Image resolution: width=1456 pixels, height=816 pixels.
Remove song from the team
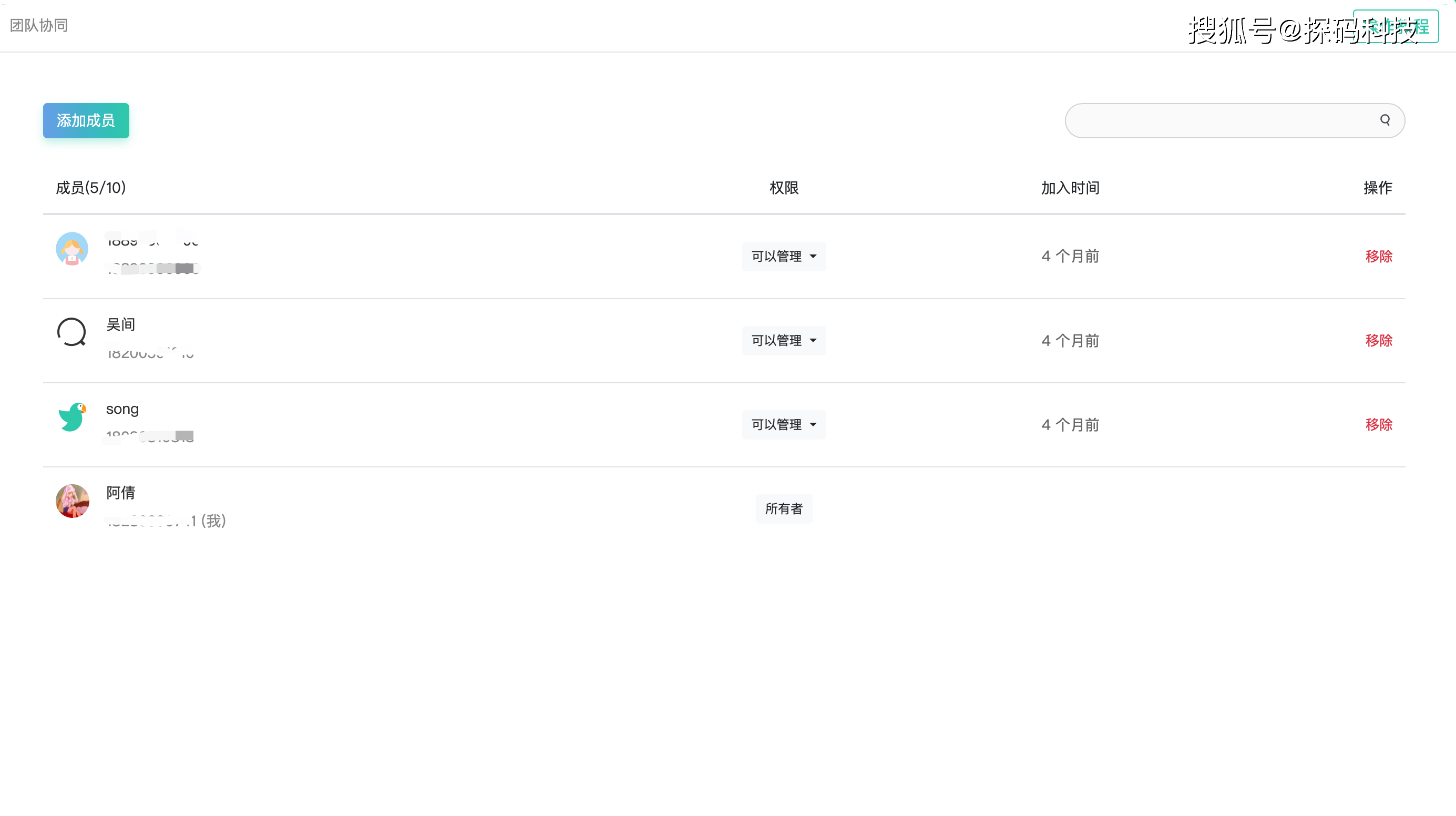(x=1379, y=425)
